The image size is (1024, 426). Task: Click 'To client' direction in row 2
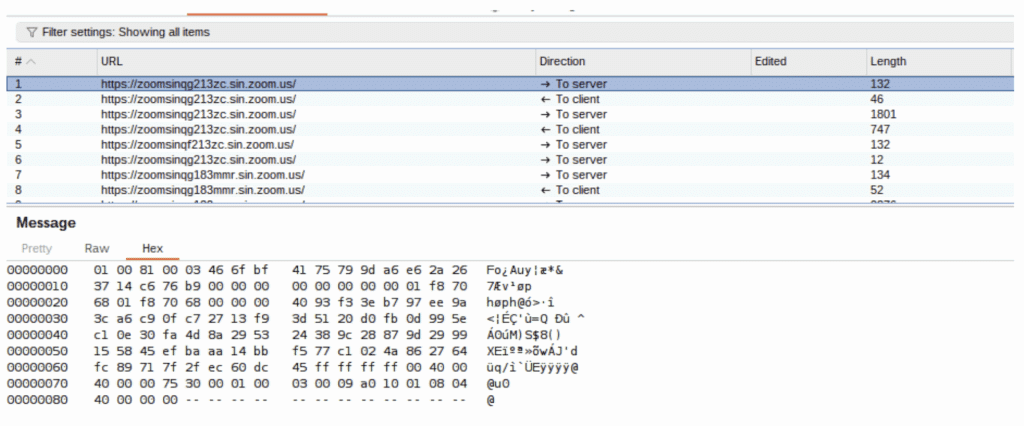(569, 99)
